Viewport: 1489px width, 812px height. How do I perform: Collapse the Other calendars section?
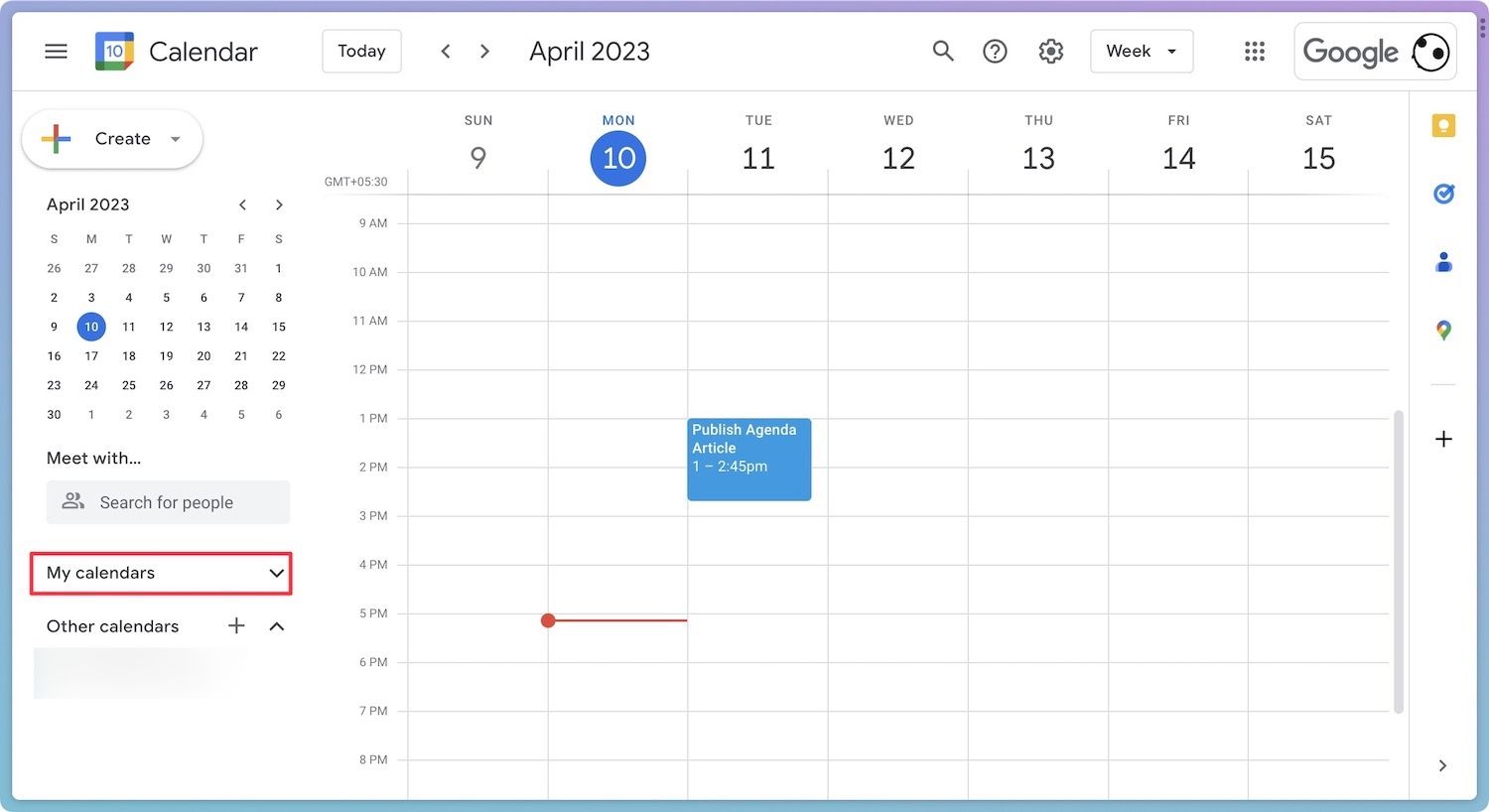tap(277, 626)
